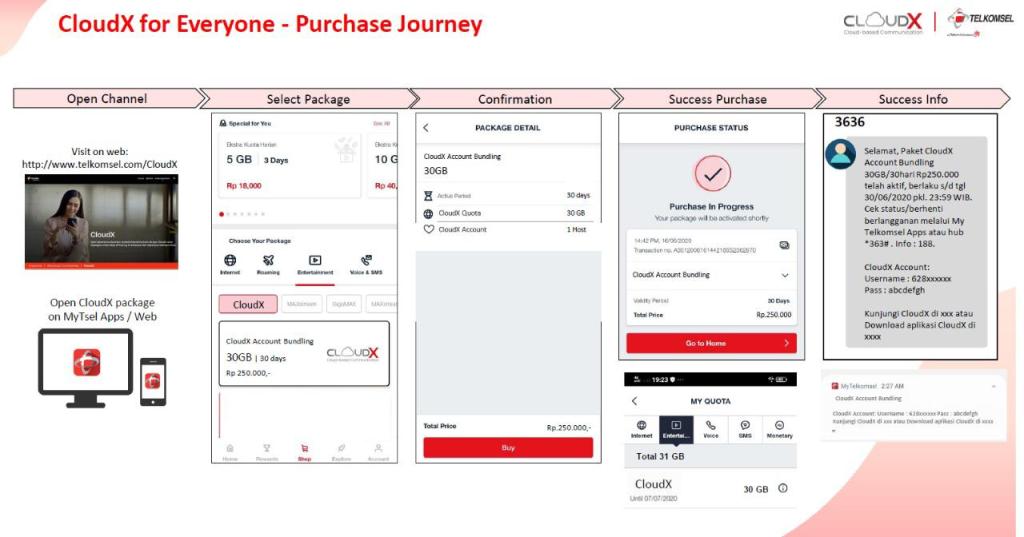
Task: Go back using Package Detail back arrow
Action: coord(426,128)
